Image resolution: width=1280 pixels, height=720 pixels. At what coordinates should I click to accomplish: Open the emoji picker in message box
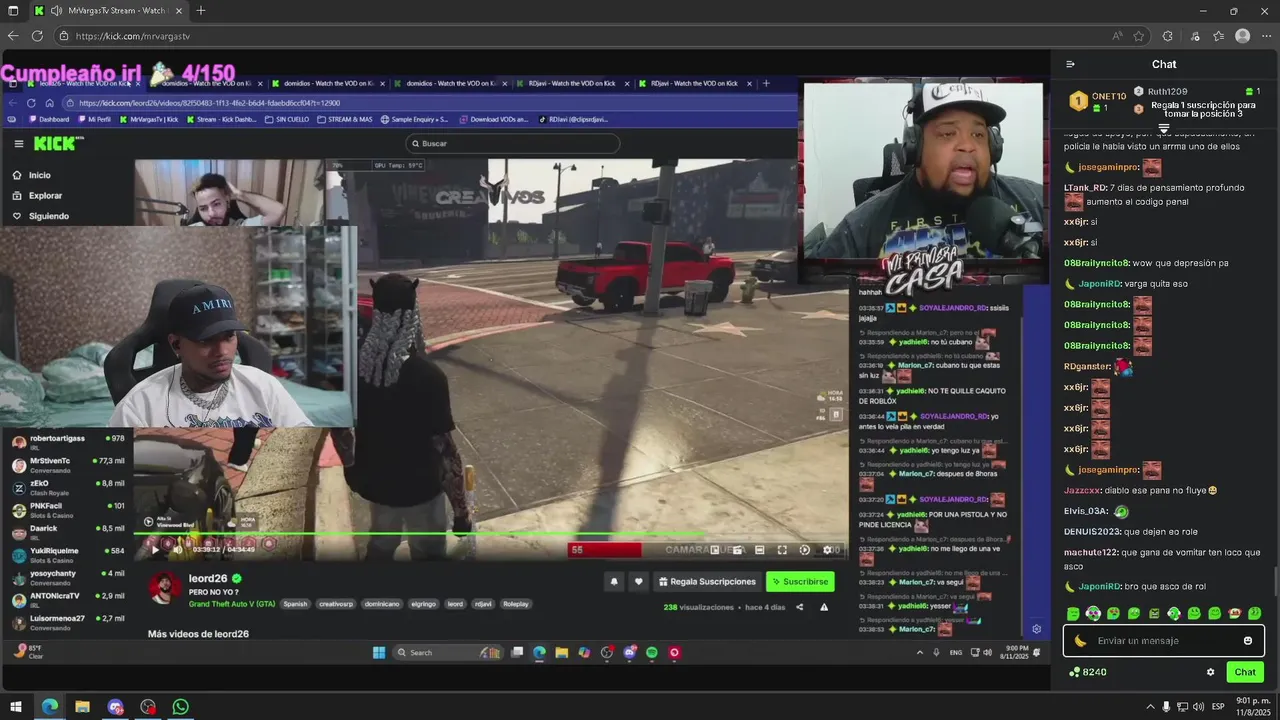(x=1247, y=641)
